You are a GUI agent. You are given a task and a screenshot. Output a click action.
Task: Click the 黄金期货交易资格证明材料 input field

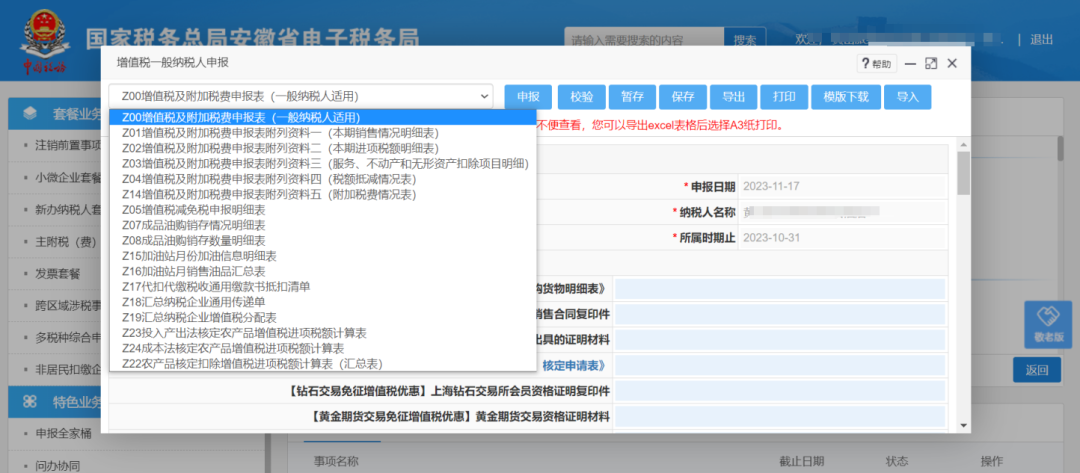[x=780, y=417]
